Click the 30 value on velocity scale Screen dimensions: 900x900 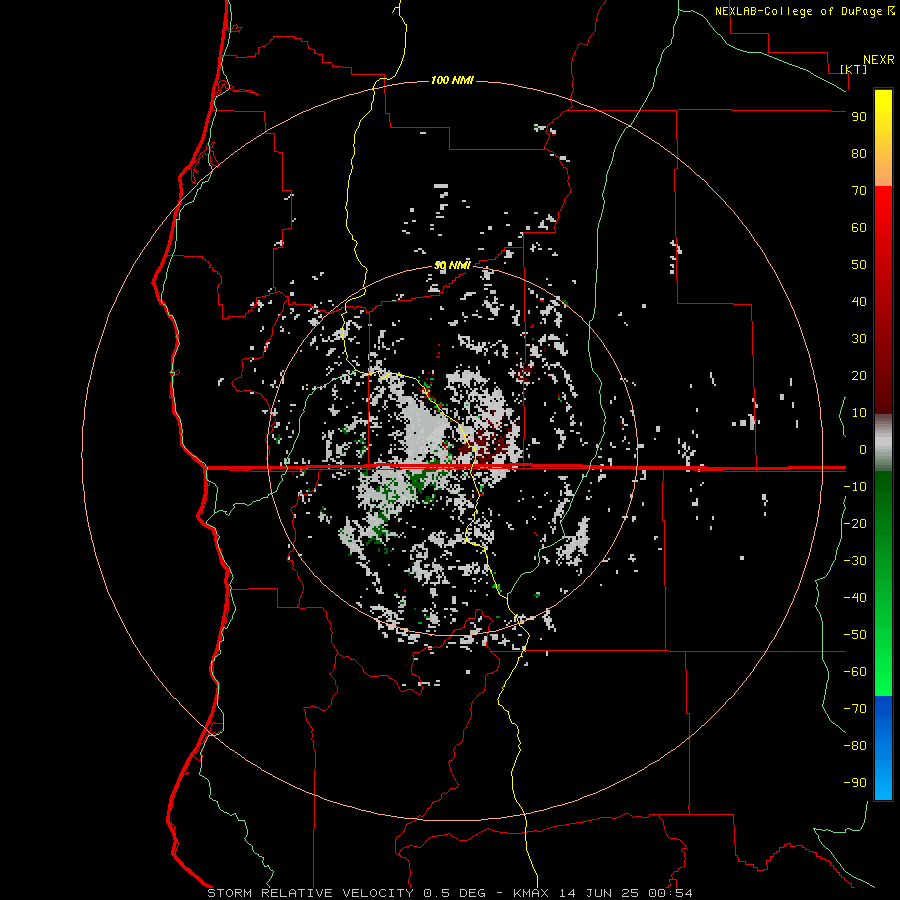click(x=859, y=339)
